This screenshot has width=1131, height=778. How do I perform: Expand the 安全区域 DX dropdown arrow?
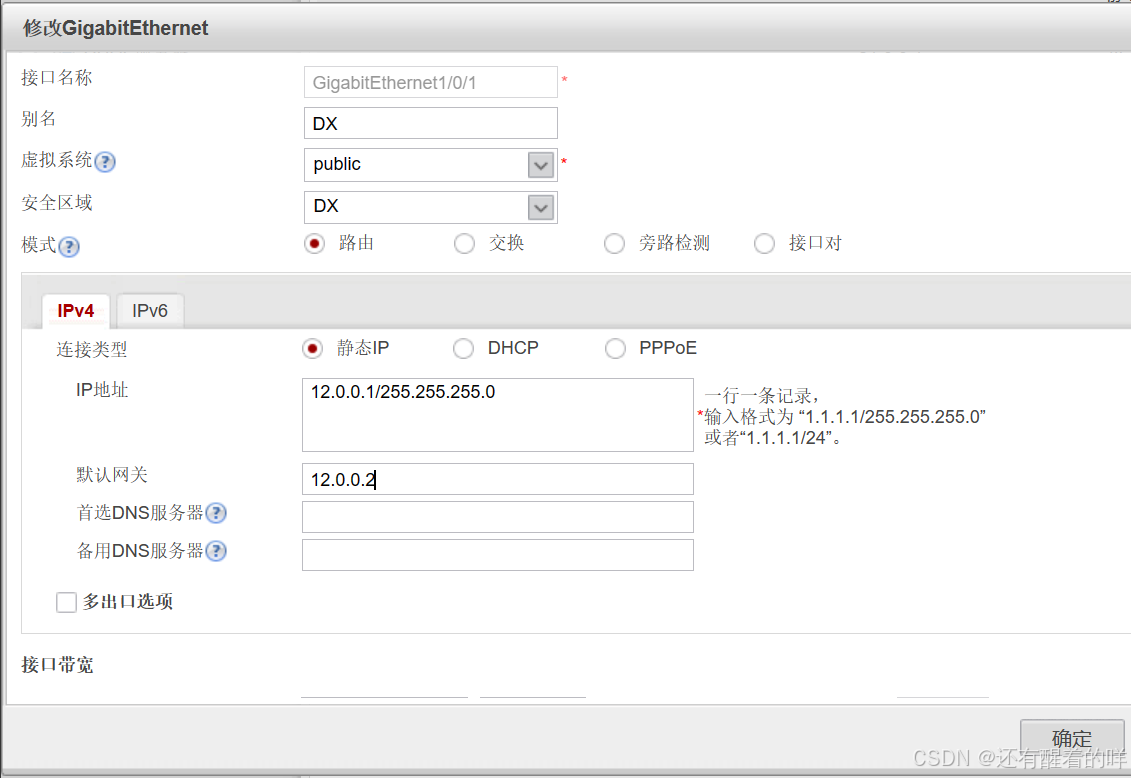(541, 208)
